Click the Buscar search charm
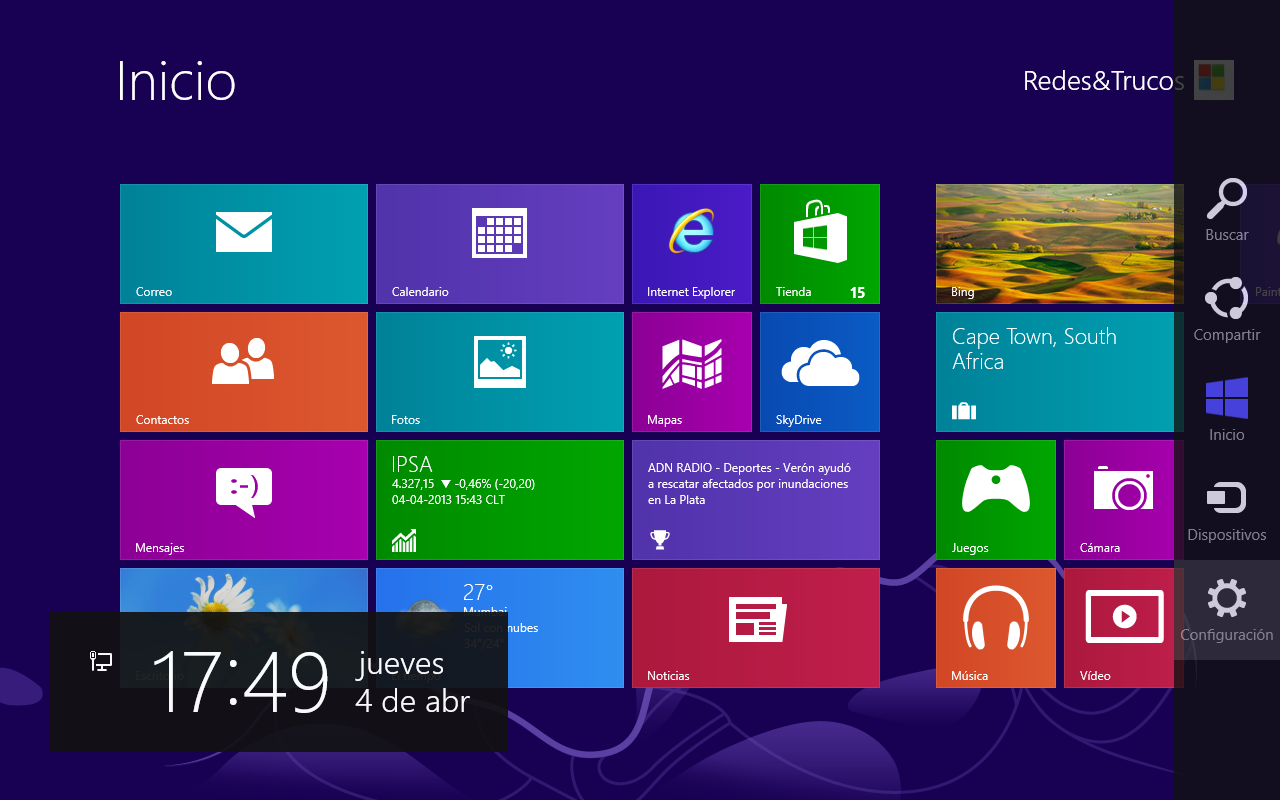This screenshot has width=1280, height=800. pyautogui.click(x=1227, y=210)
